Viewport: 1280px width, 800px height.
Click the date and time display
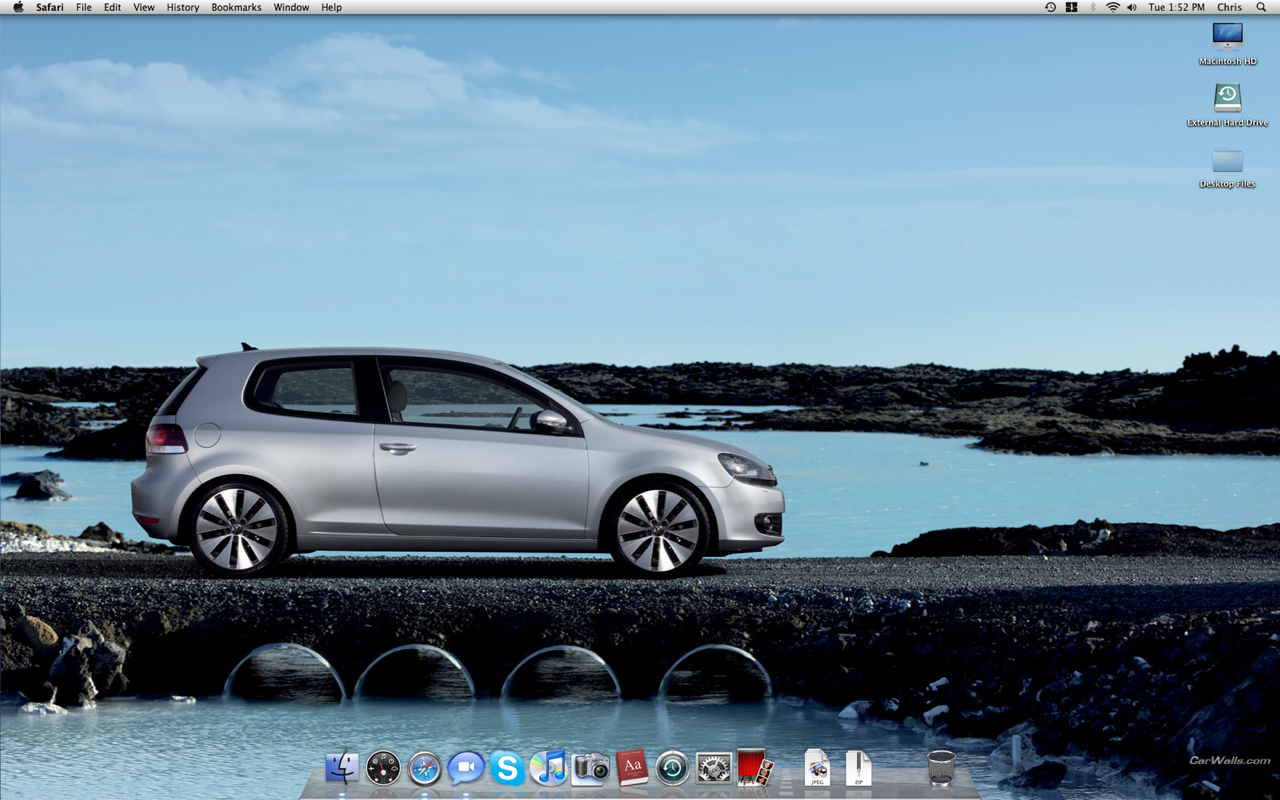tap(1176, 7)
